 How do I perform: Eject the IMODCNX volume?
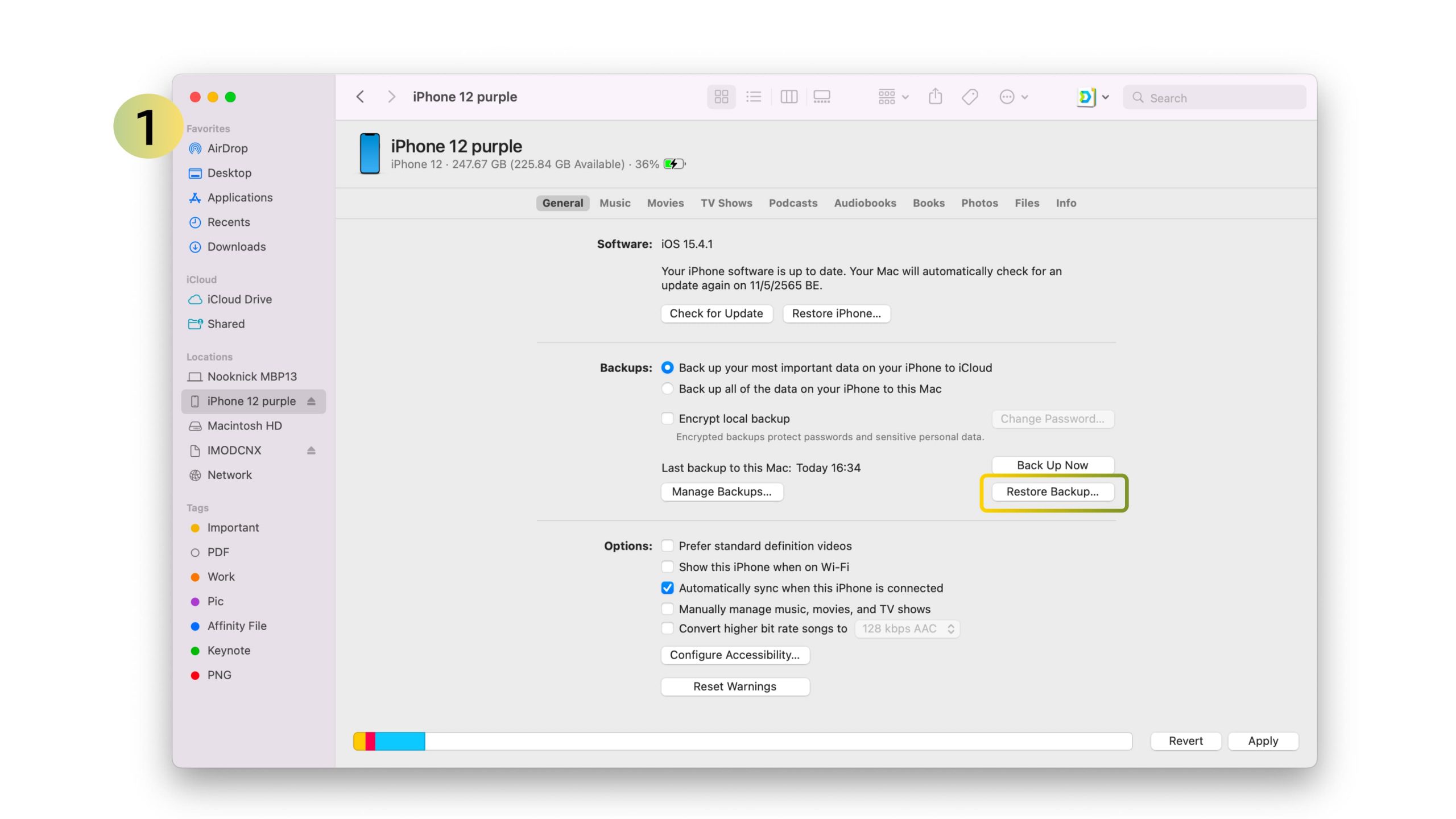tap(311, 450)
